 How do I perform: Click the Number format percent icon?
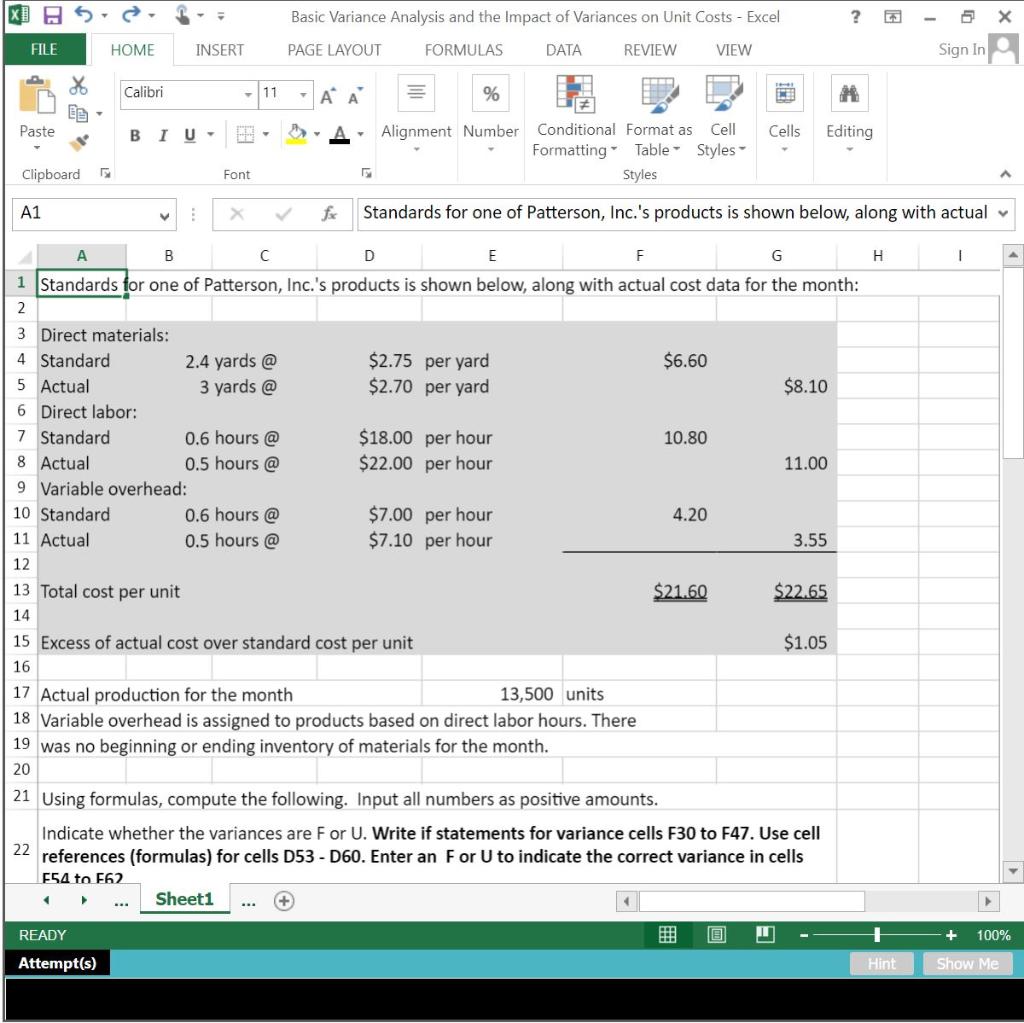pyautogui.click(x=489, y=95)
